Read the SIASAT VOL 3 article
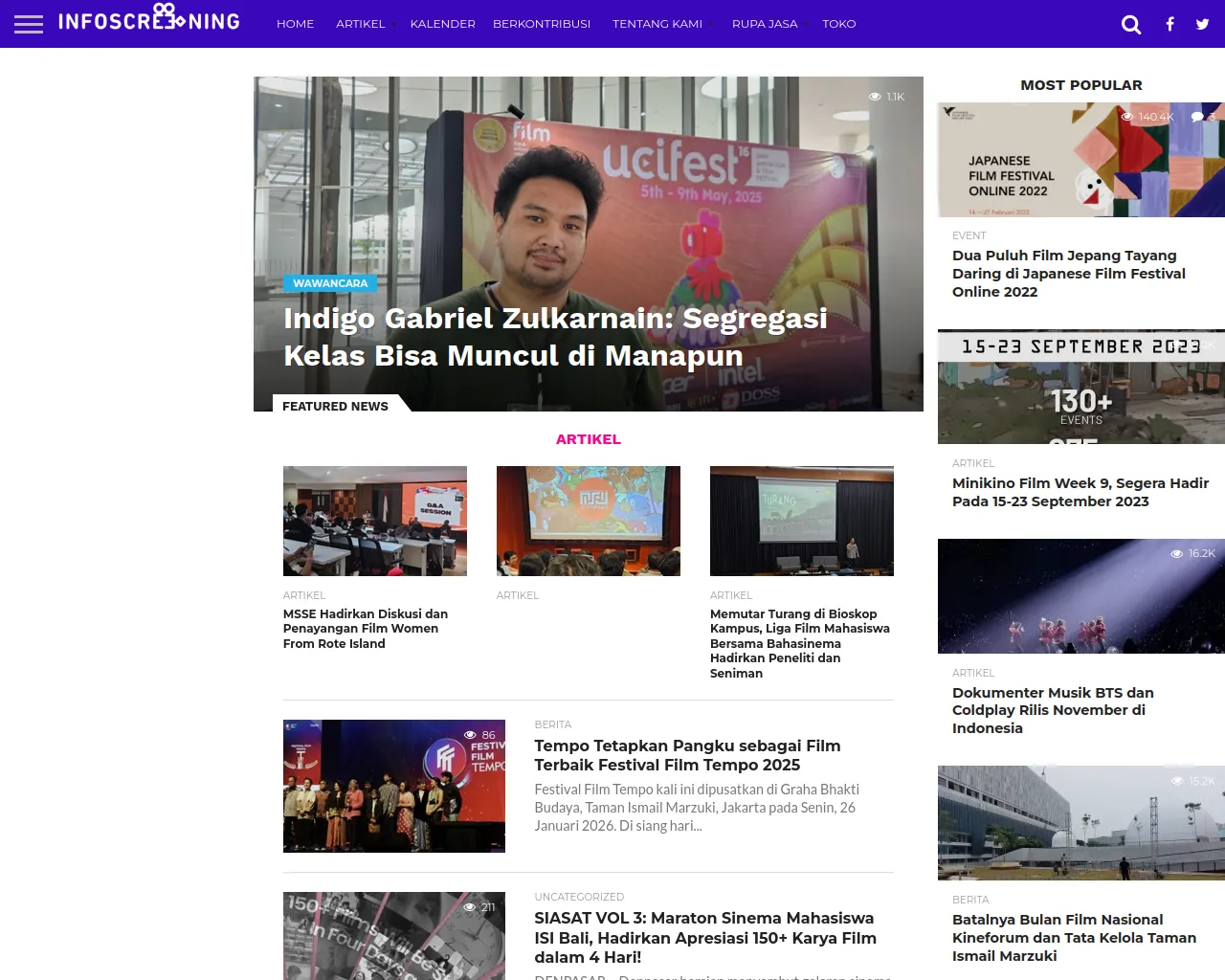The image size is (1225, 980). (705, 938)
